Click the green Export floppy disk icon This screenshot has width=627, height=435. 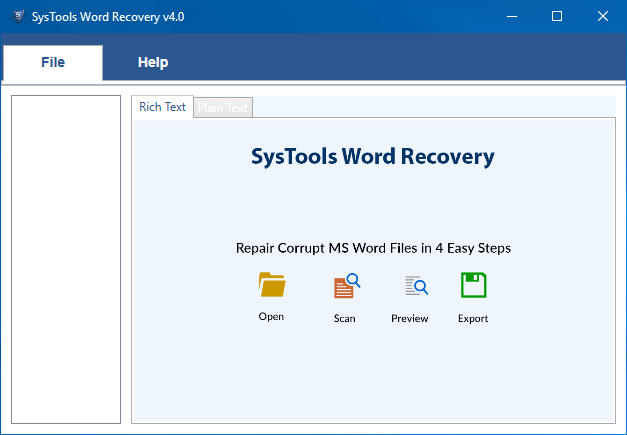473,286
